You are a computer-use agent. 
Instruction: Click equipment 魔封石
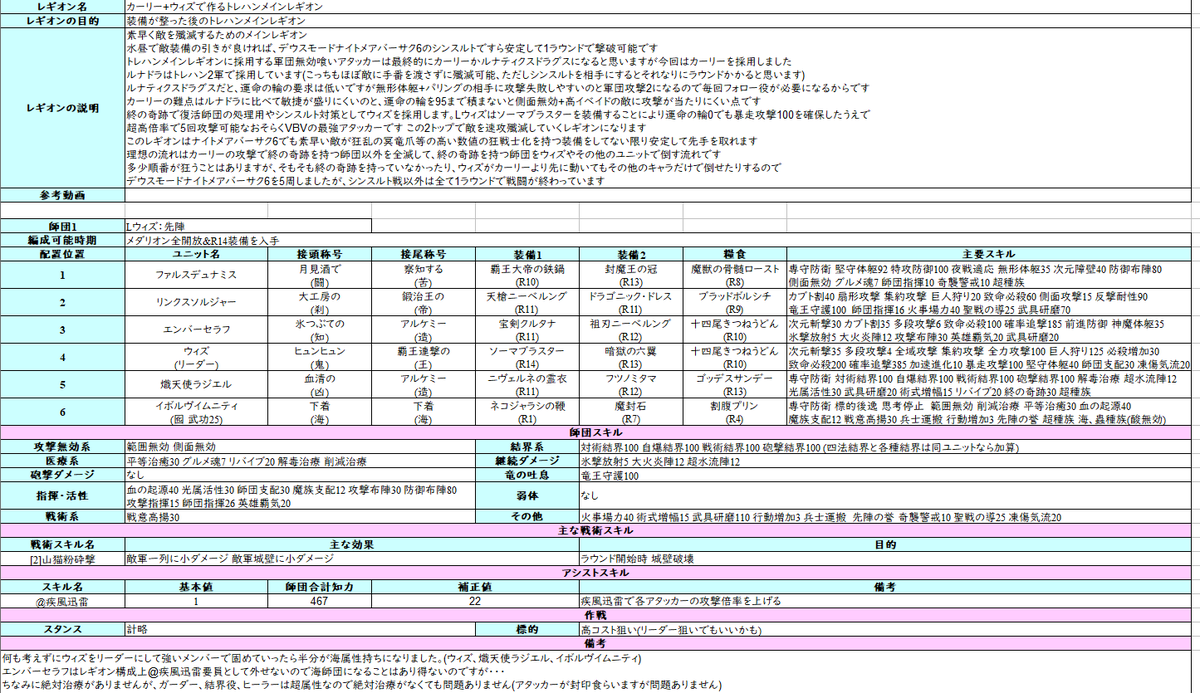631,412
